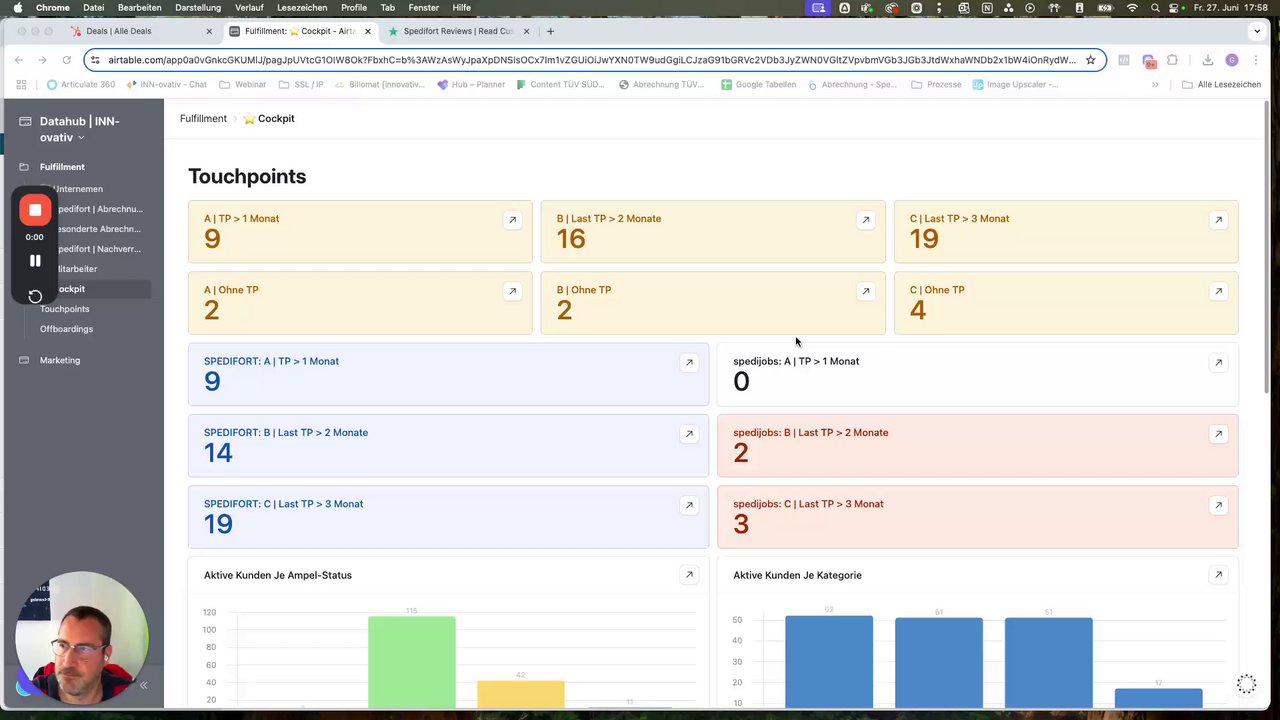Restart the screen recording

tap(35, 296)
